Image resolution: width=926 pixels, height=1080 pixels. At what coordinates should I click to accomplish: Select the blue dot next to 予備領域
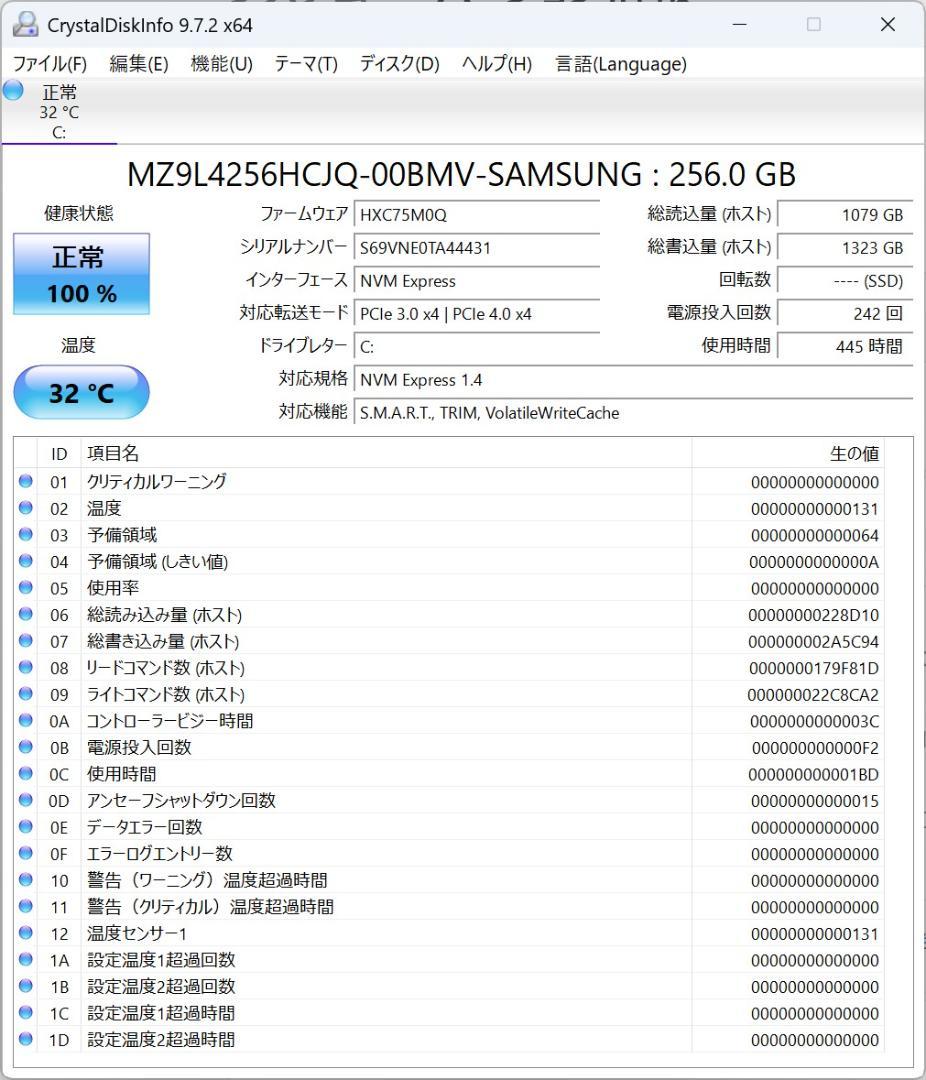click(x=28, y=535)
